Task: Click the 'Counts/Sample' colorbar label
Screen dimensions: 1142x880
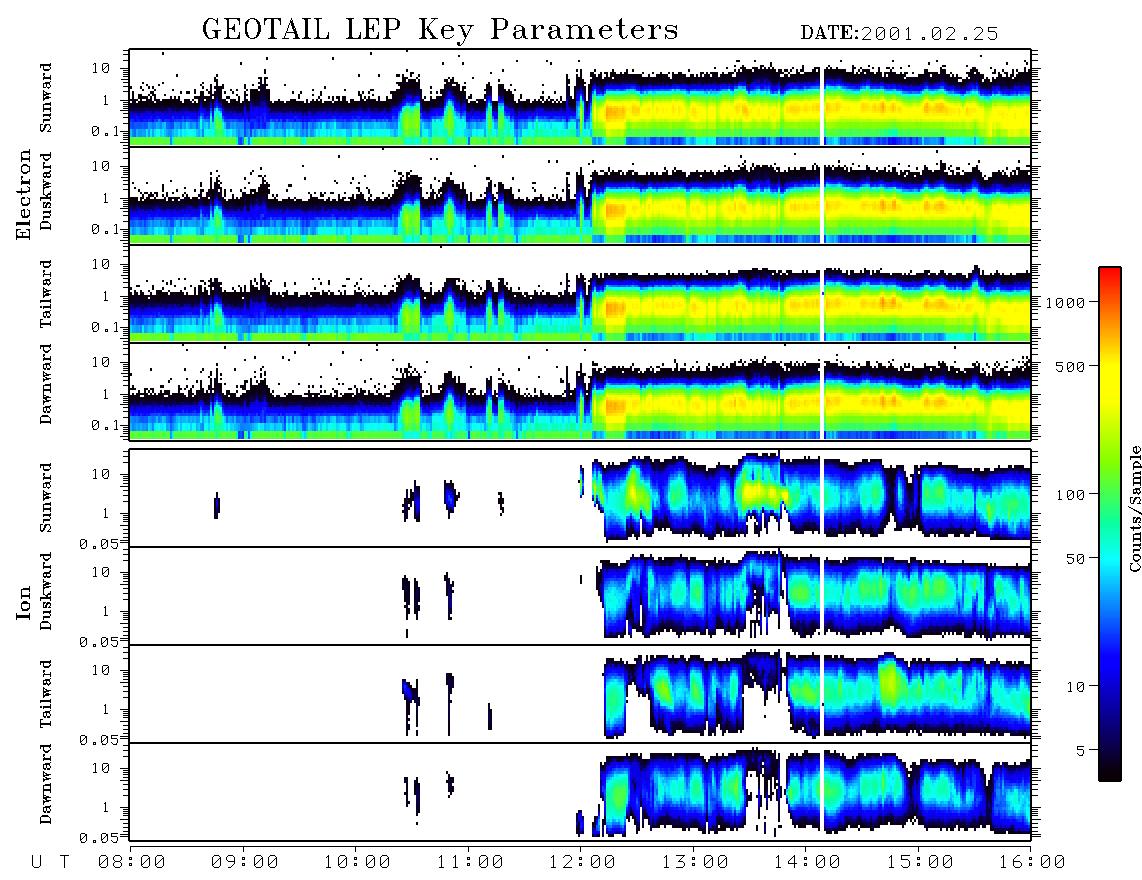Action: [1134, 509]
